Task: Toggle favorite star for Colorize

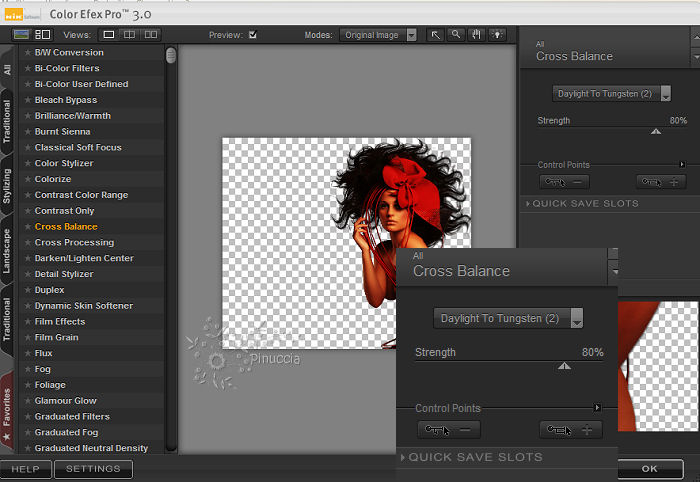Action: coord(28,179)
